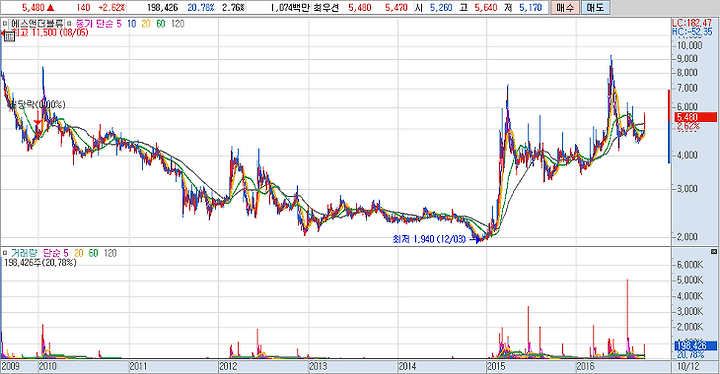The height and width of the screenshot is (374, 720).
Task: Click the 20 moving average in the price legend
Action: pyautogui.click(x=146, y=23)
